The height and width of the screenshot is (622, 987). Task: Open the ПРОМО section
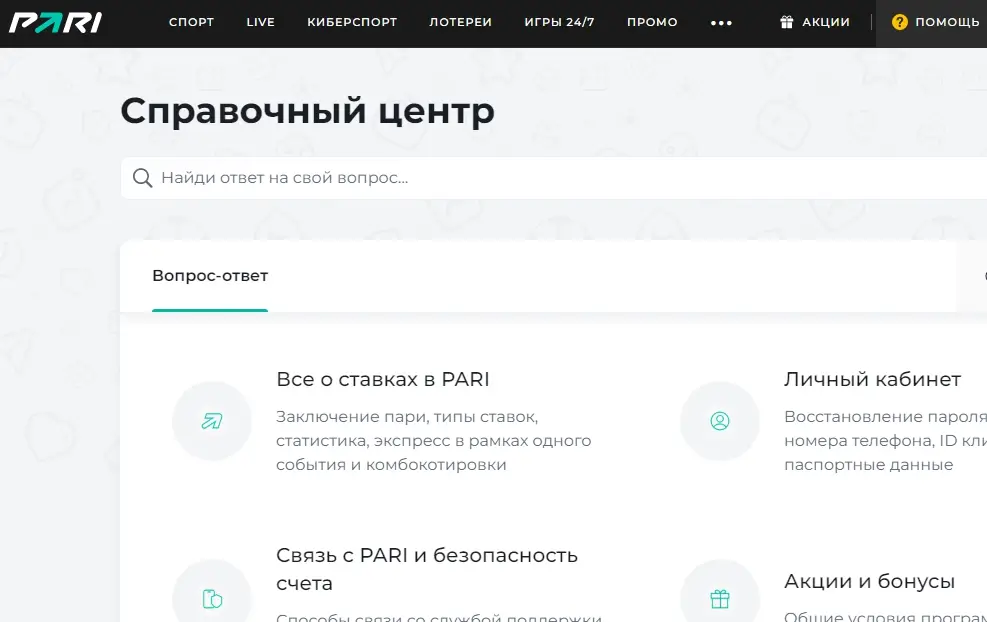[652, 21]
